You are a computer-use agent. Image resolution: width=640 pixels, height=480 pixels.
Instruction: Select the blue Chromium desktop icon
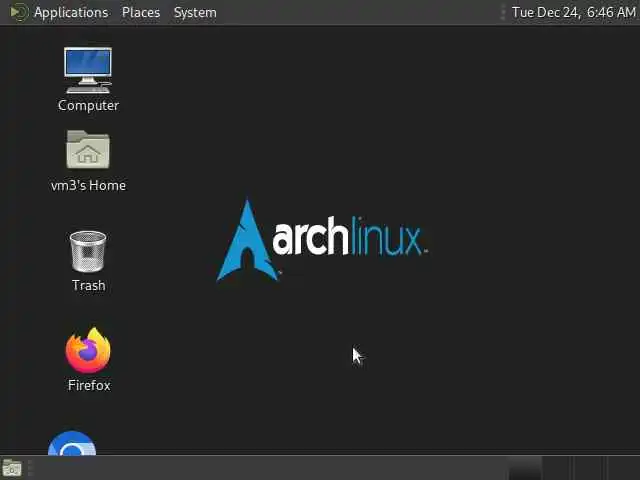[72, 443]
